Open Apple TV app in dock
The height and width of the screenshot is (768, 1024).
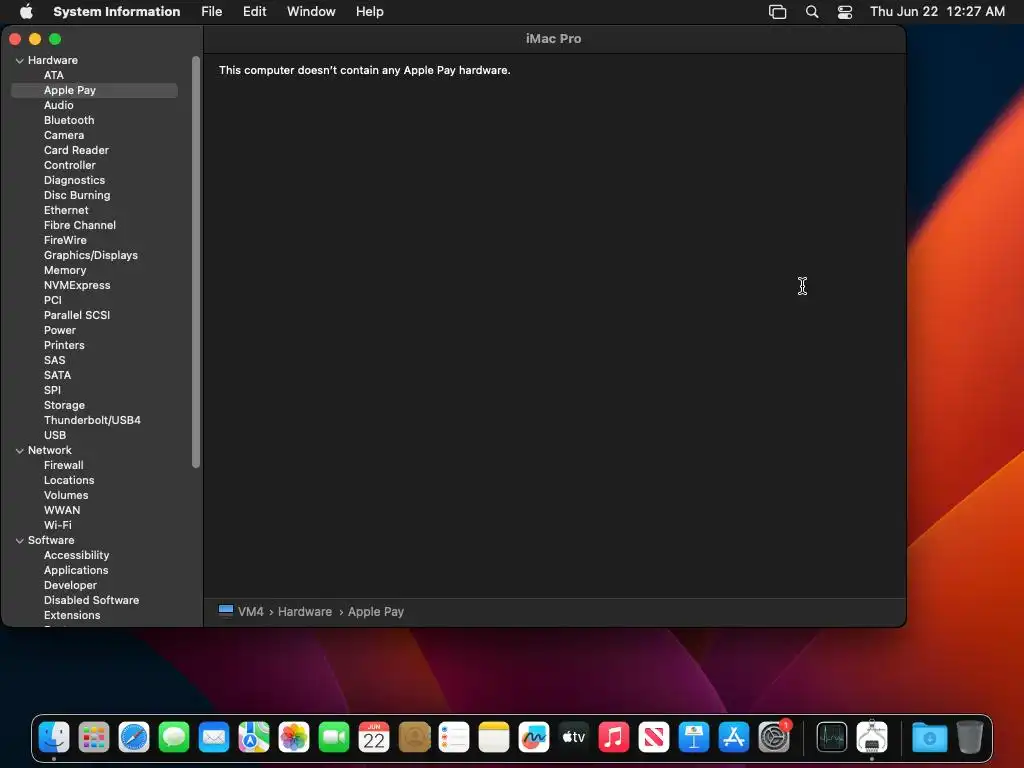[574, 737]
